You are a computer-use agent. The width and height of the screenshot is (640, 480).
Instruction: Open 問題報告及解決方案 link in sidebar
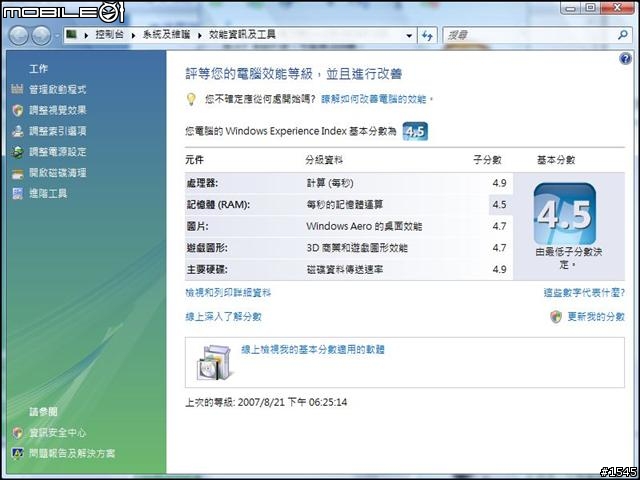click(x=72, y=453)
